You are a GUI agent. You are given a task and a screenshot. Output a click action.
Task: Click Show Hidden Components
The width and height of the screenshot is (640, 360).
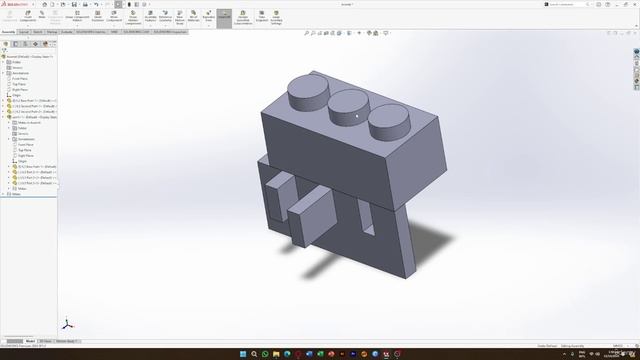(133, 18)
